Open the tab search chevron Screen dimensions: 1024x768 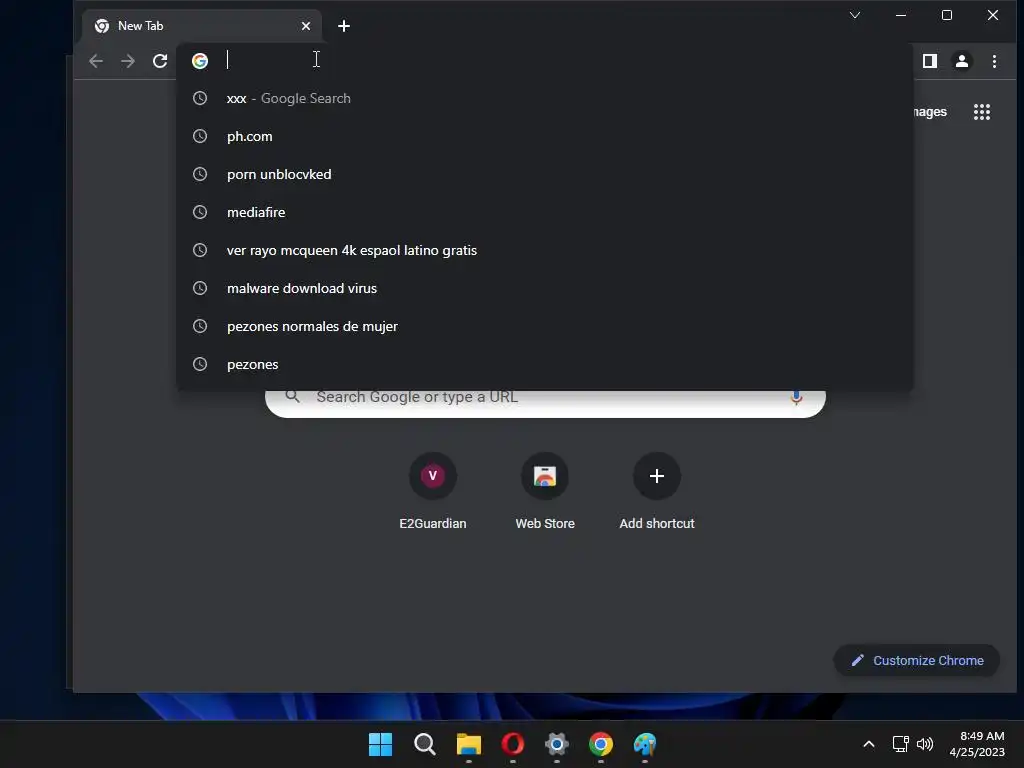tap(854, 15)
